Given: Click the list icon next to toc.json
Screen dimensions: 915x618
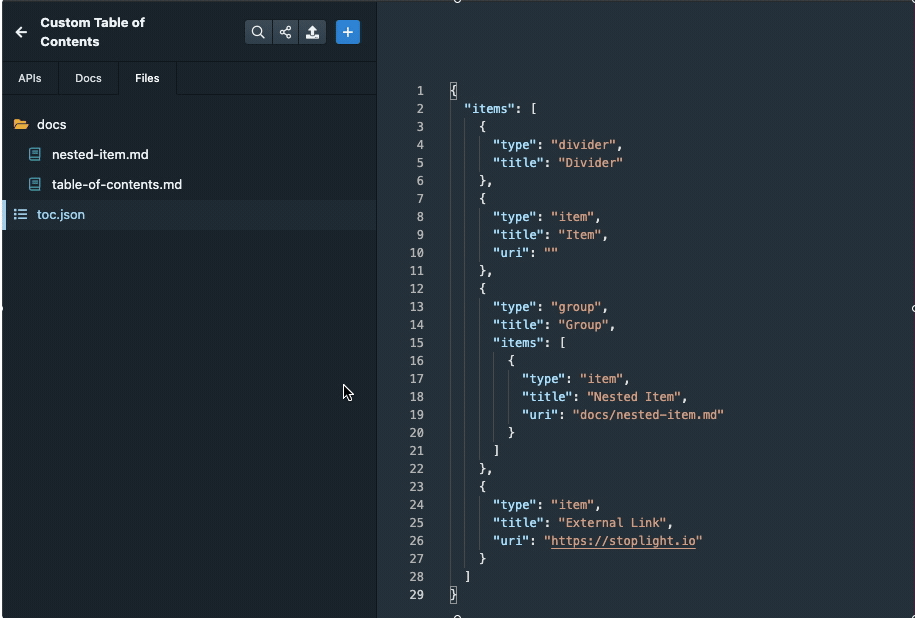Looking at the screenshot, I should click(x=20, y=214).
